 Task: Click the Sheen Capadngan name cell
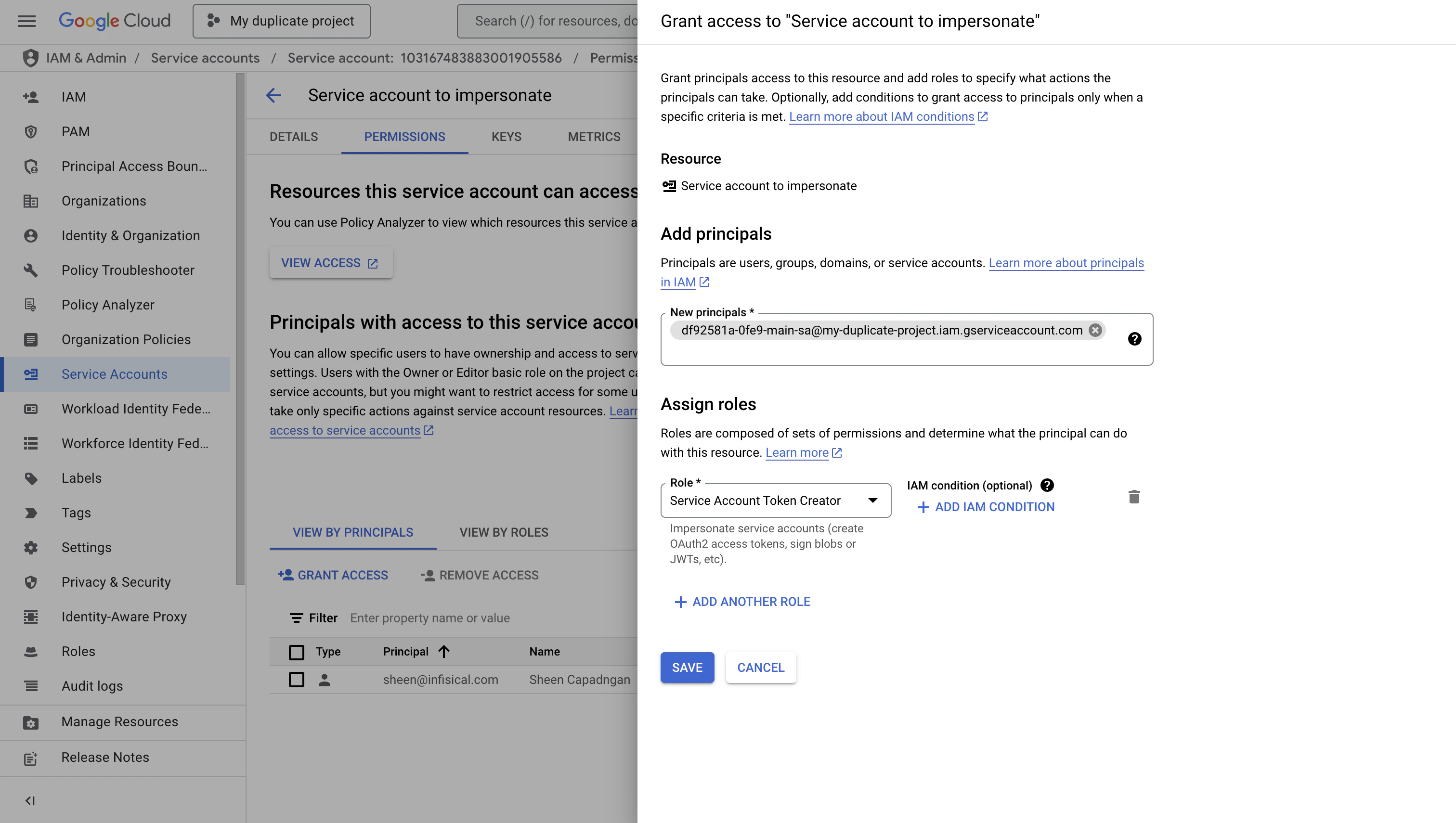pyautogui.click(x=580, y=680)
